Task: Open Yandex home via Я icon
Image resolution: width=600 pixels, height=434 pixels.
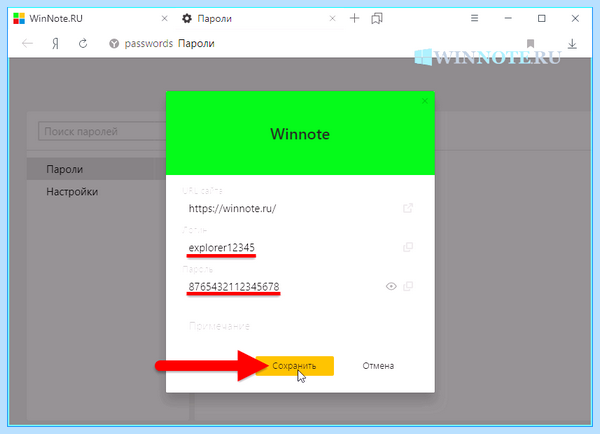Action: pos(55,44)
